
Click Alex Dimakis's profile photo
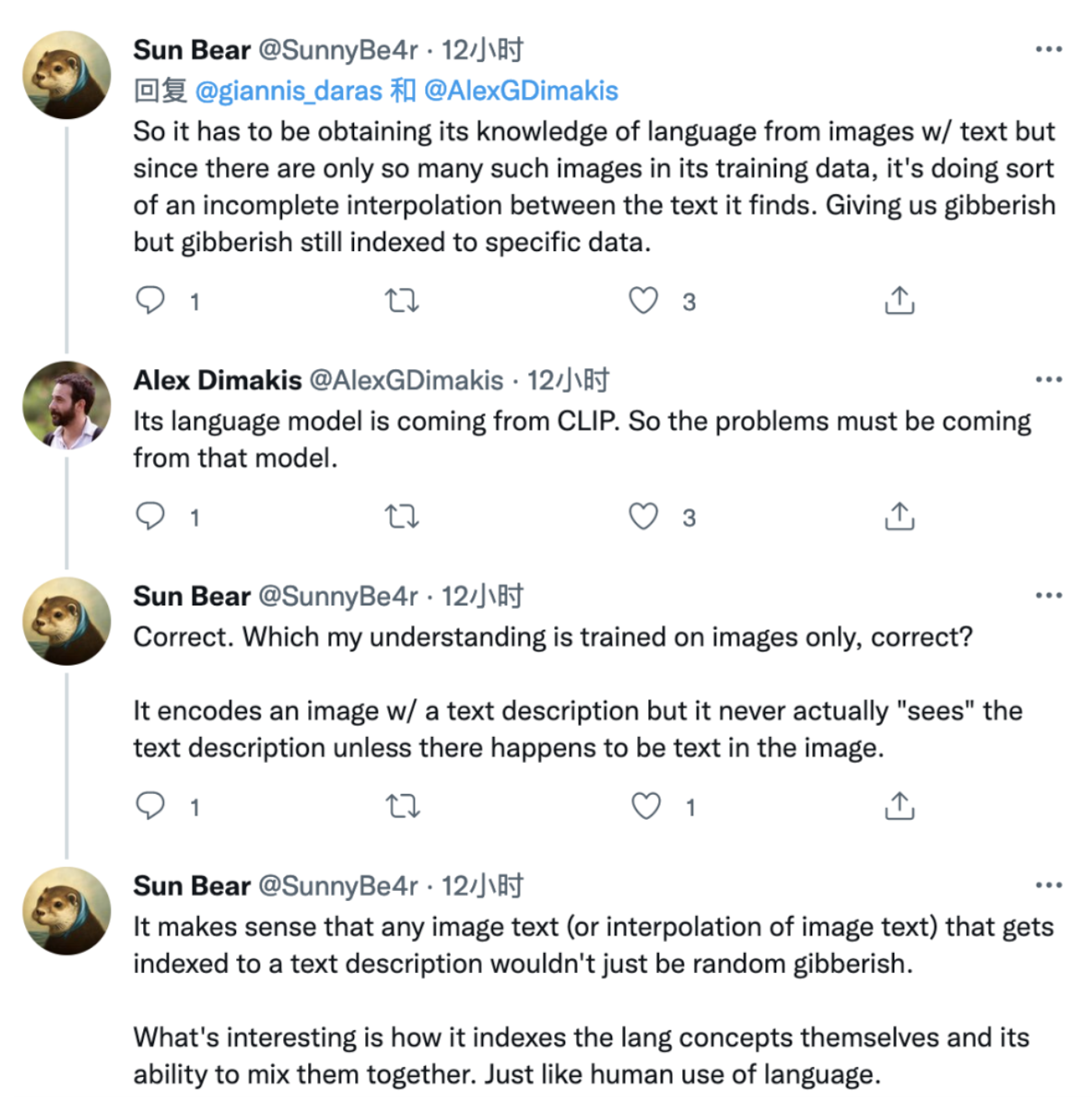click(66, 405)
